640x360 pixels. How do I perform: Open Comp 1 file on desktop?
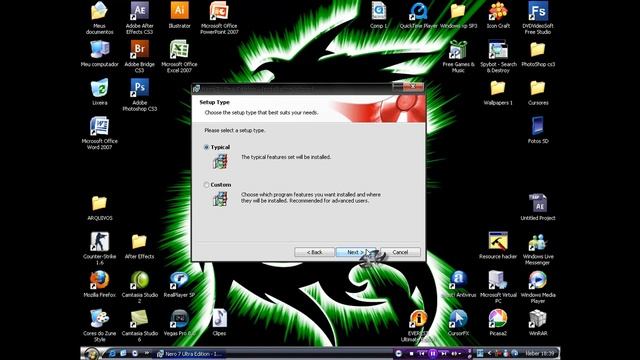[x=379, y=15]
